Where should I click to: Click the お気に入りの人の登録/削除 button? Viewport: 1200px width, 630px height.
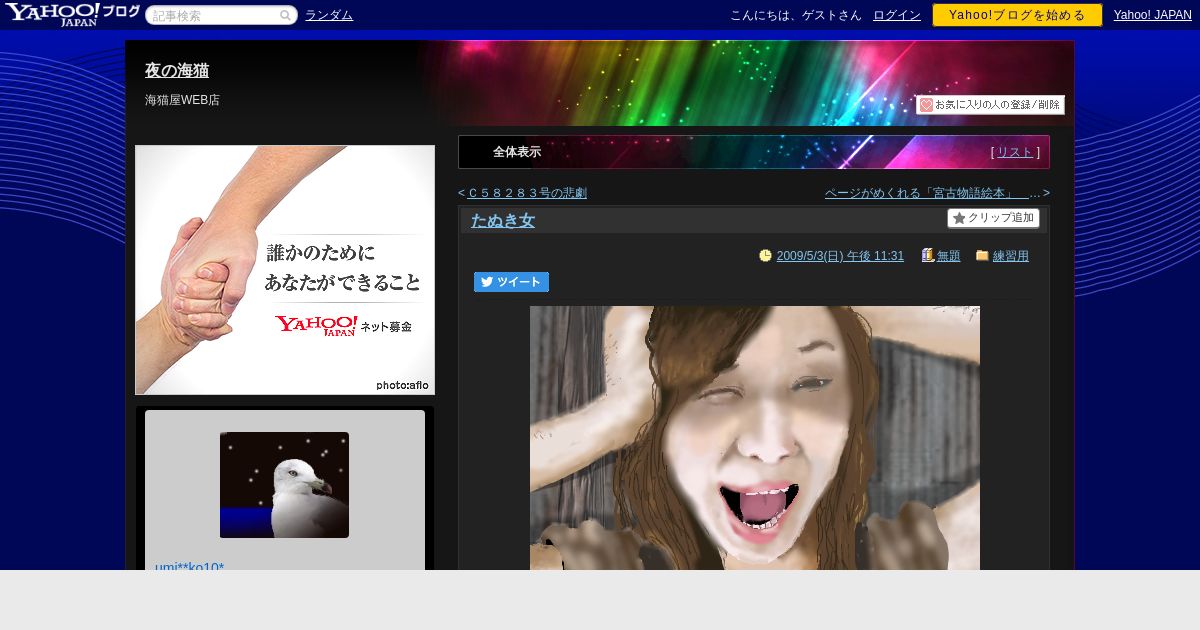click(x=990, y=105)
